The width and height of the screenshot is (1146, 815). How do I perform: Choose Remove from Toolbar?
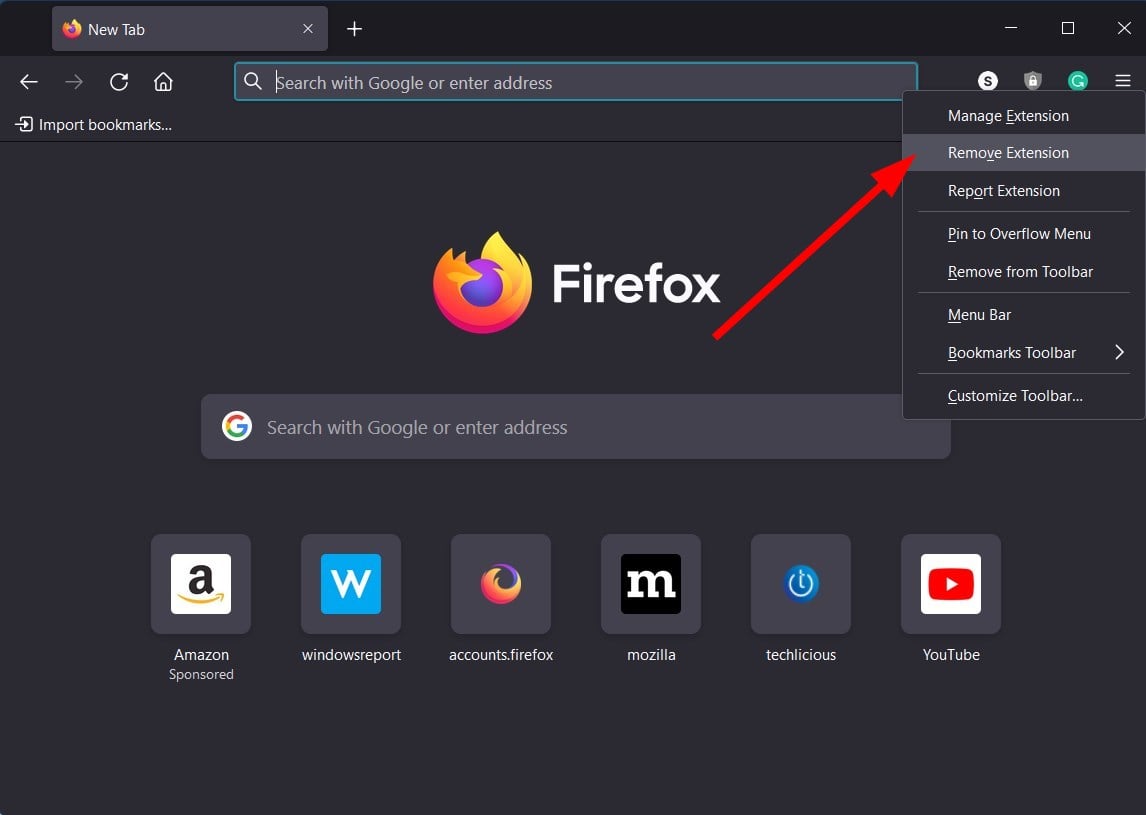tap(1023, 272)
